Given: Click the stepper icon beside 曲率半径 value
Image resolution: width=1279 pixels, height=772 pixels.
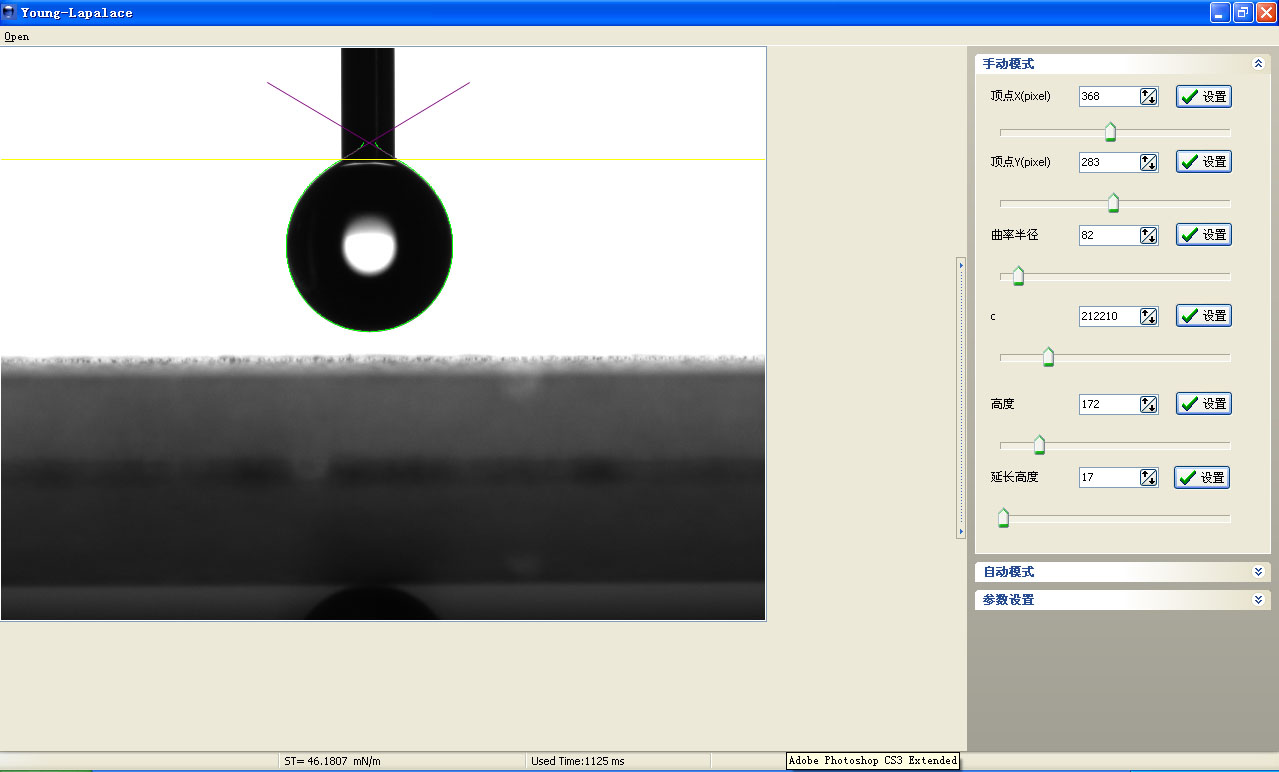Looking at the screenshot, I should pos(1148,235).
